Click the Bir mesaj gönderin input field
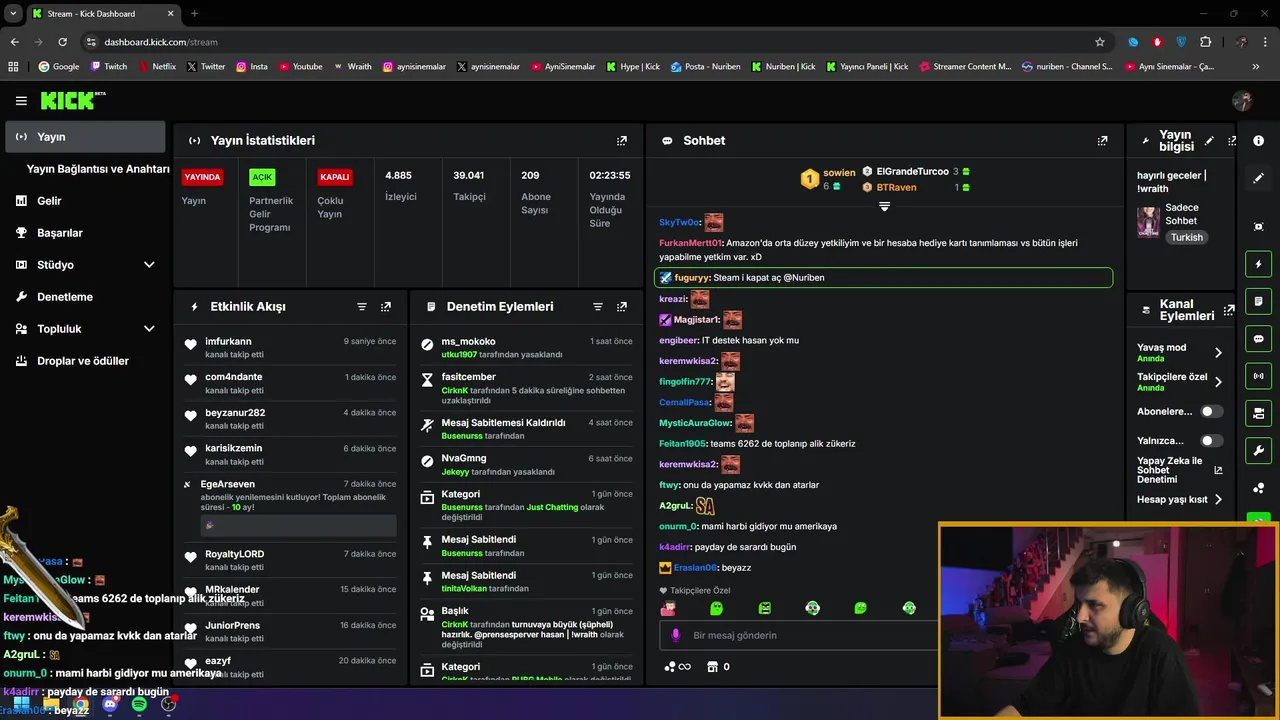Viewport: 1280px width, 720px height. [800, 635]
